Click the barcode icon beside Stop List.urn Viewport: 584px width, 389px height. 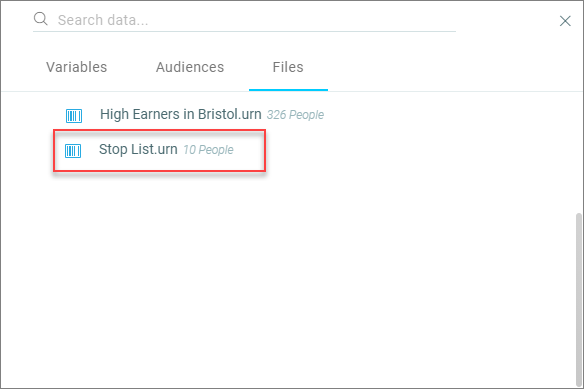tap(73, 151)
